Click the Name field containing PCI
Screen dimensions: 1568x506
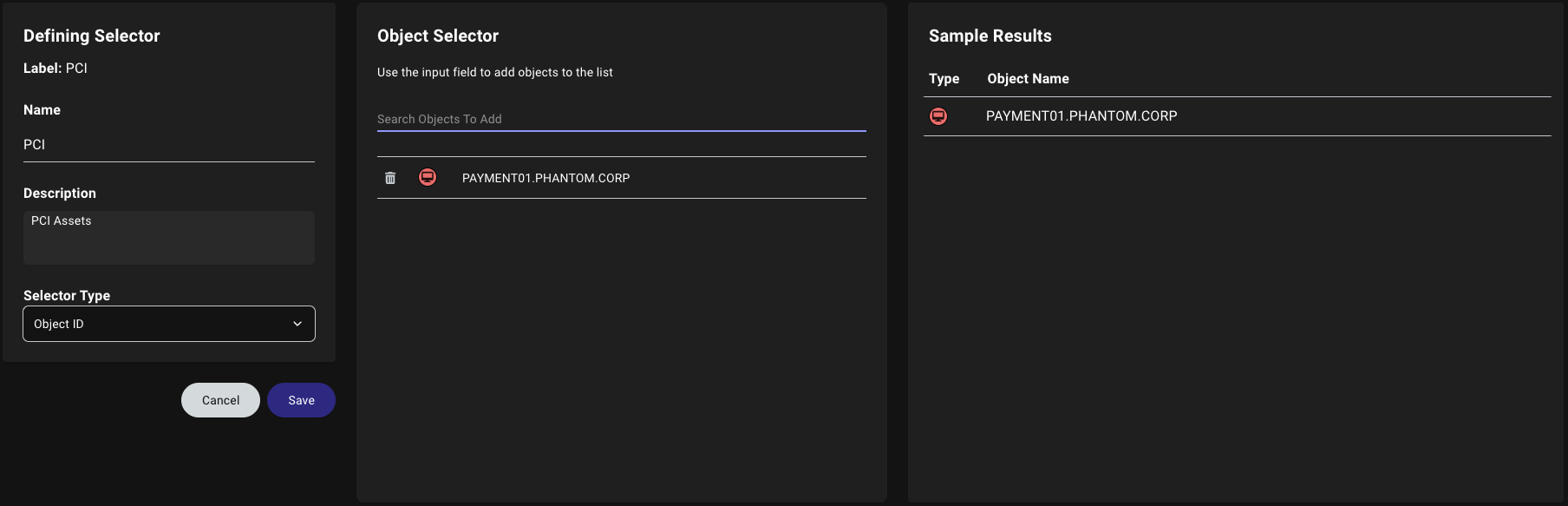click(168, 144)
